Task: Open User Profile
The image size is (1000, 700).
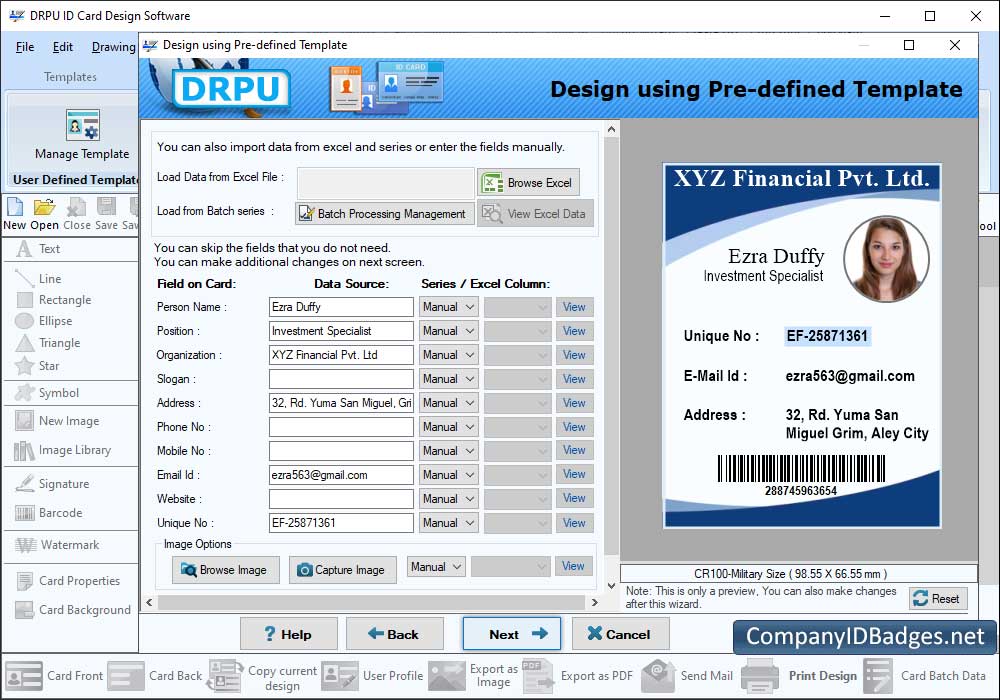Action: 372,676
